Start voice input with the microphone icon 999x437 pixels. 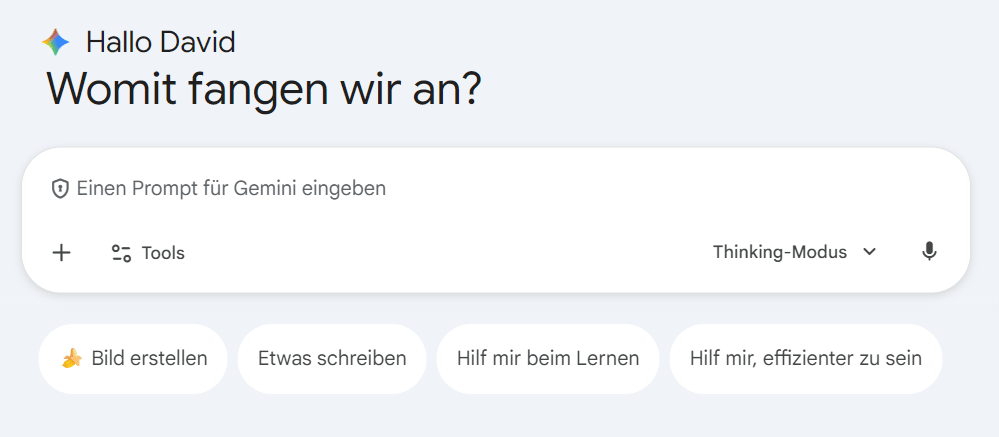tap(929, 252)
